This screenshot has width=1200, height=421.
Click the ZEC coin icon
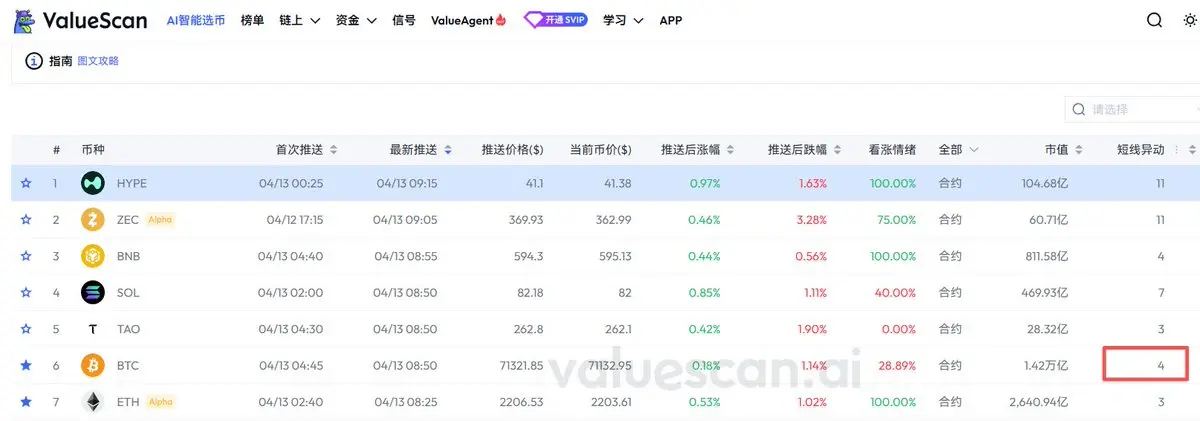tap(93, 220)
